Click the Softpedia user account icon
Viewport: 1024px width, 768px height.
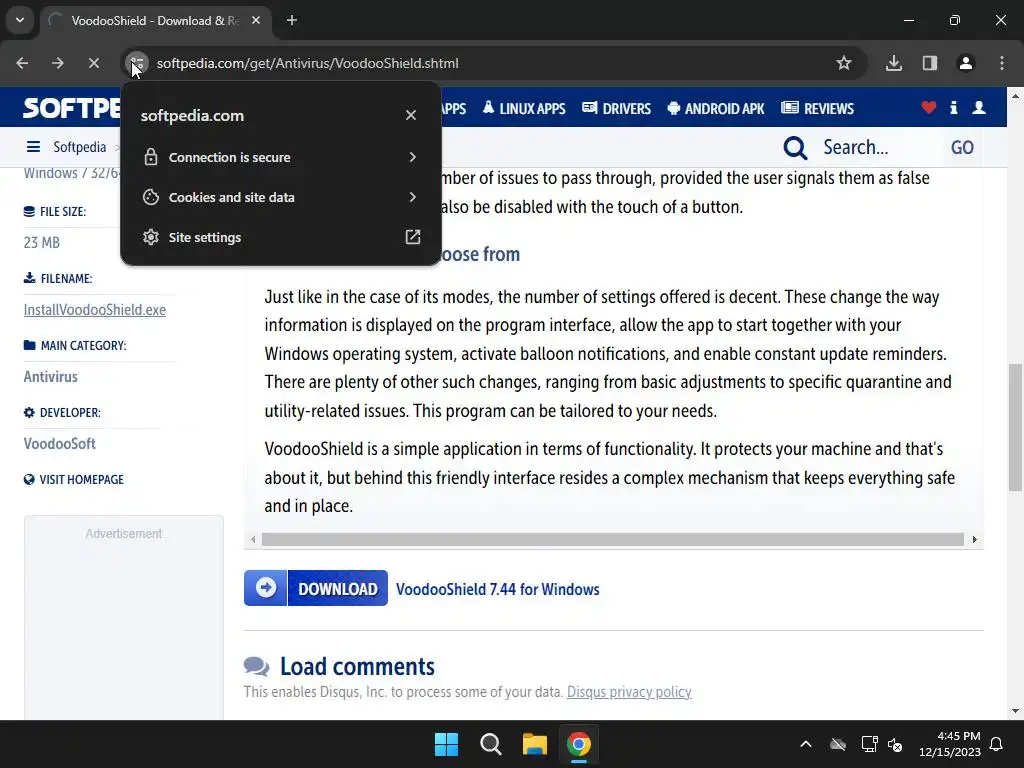coord(979,108)
